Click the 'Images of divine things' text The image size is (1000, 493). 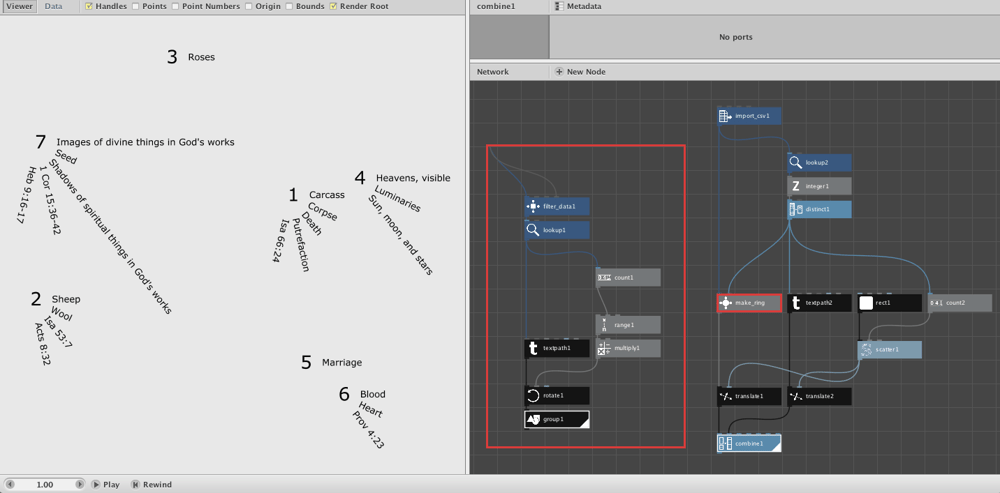tap(145, 142)
